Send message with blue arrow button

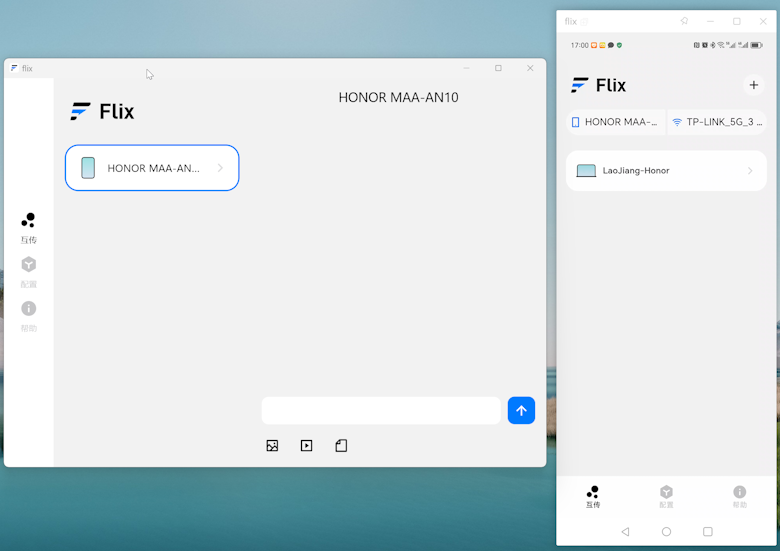point(521,410)
